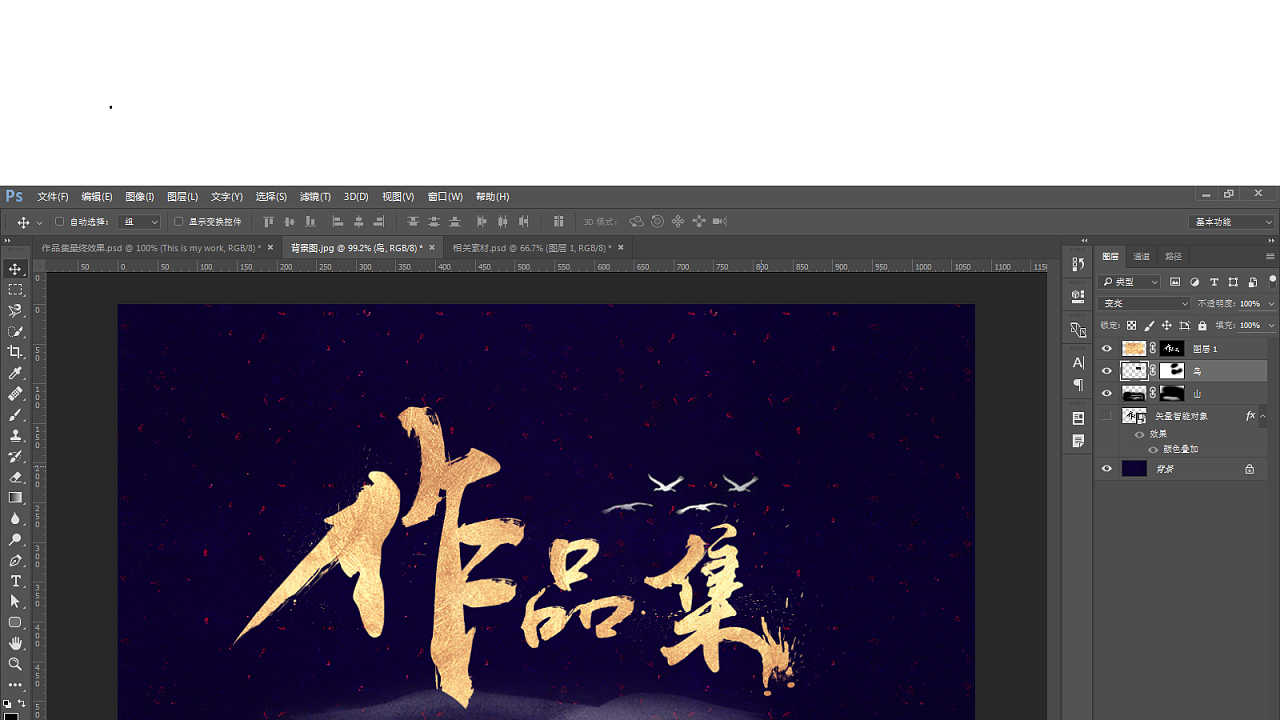Screen dimensions: 1280x720
Task: Open the layer filter 类型 dropdown
Action: (x=1130, y=282)
